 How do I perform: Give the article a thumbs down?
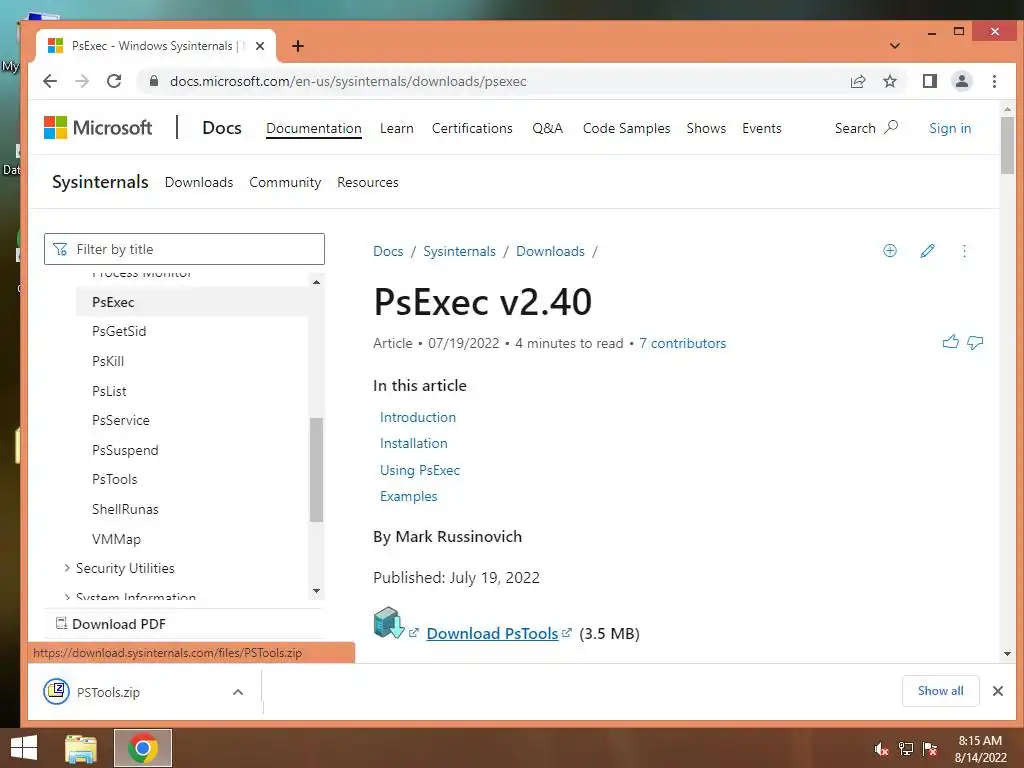975,342
